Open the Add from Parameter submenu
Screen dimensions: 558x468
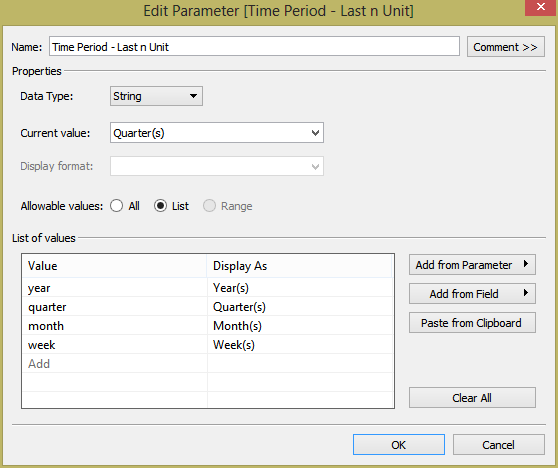472,264
